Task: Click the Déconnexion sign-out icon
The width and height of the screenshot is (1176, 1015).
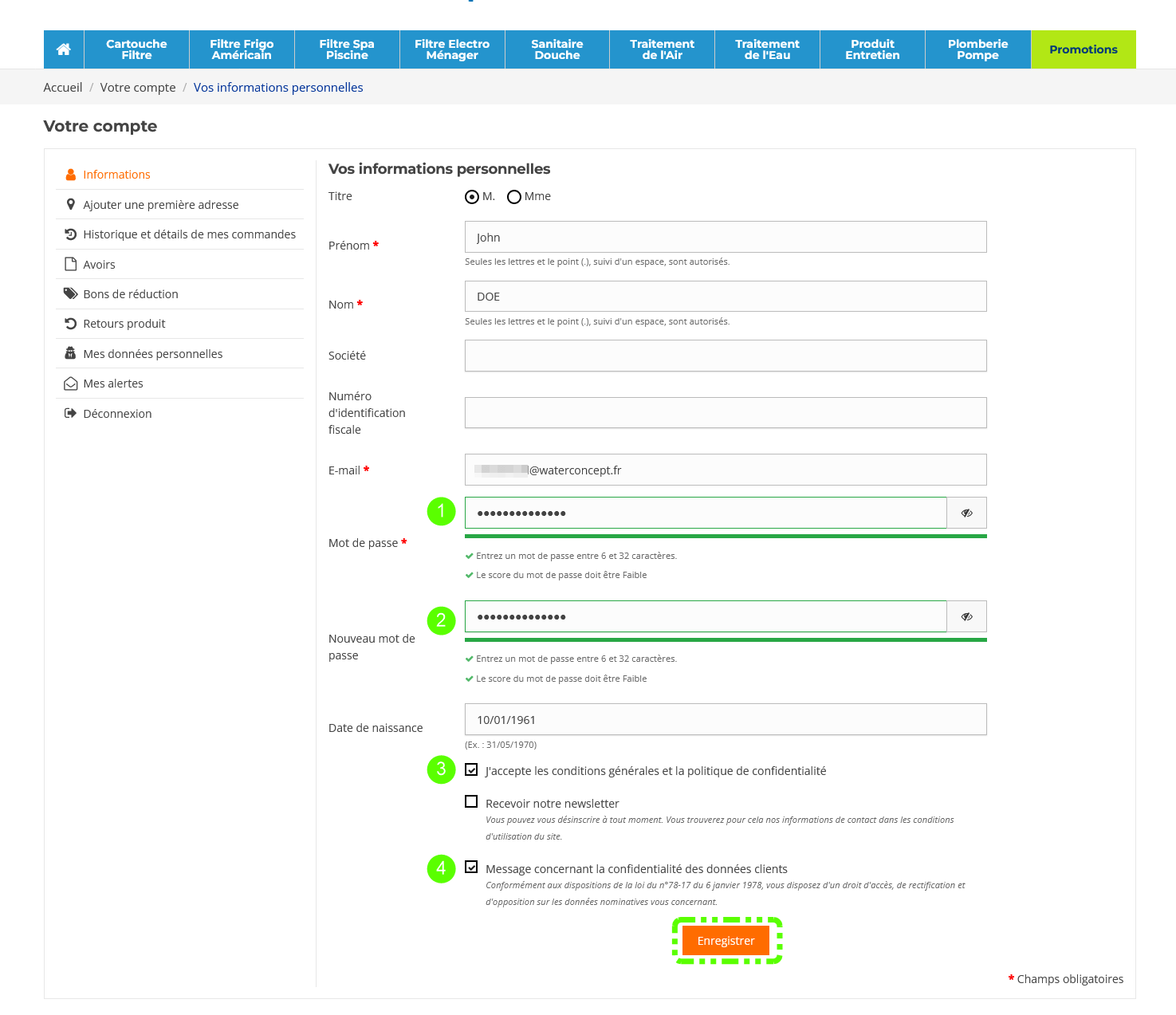Action: [x=71, y=414]
